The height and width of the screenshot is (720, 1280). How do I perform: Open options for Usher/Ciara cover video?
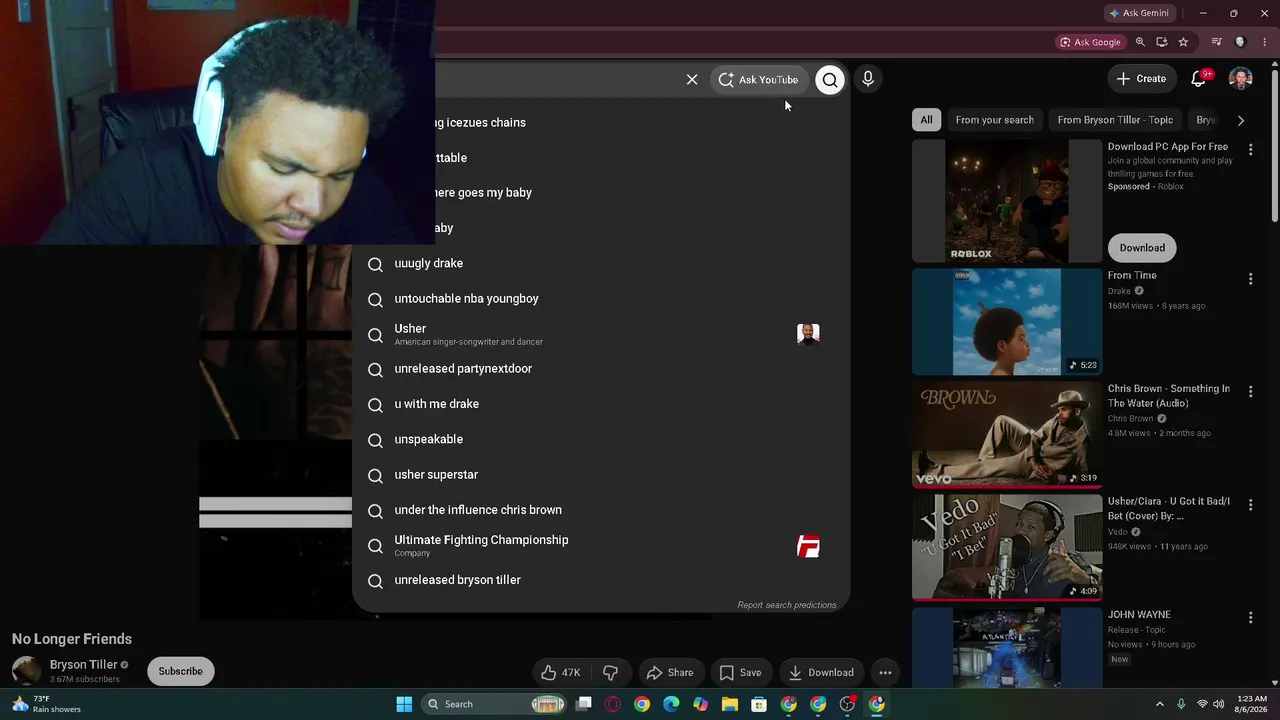[x=1250, y=505]
